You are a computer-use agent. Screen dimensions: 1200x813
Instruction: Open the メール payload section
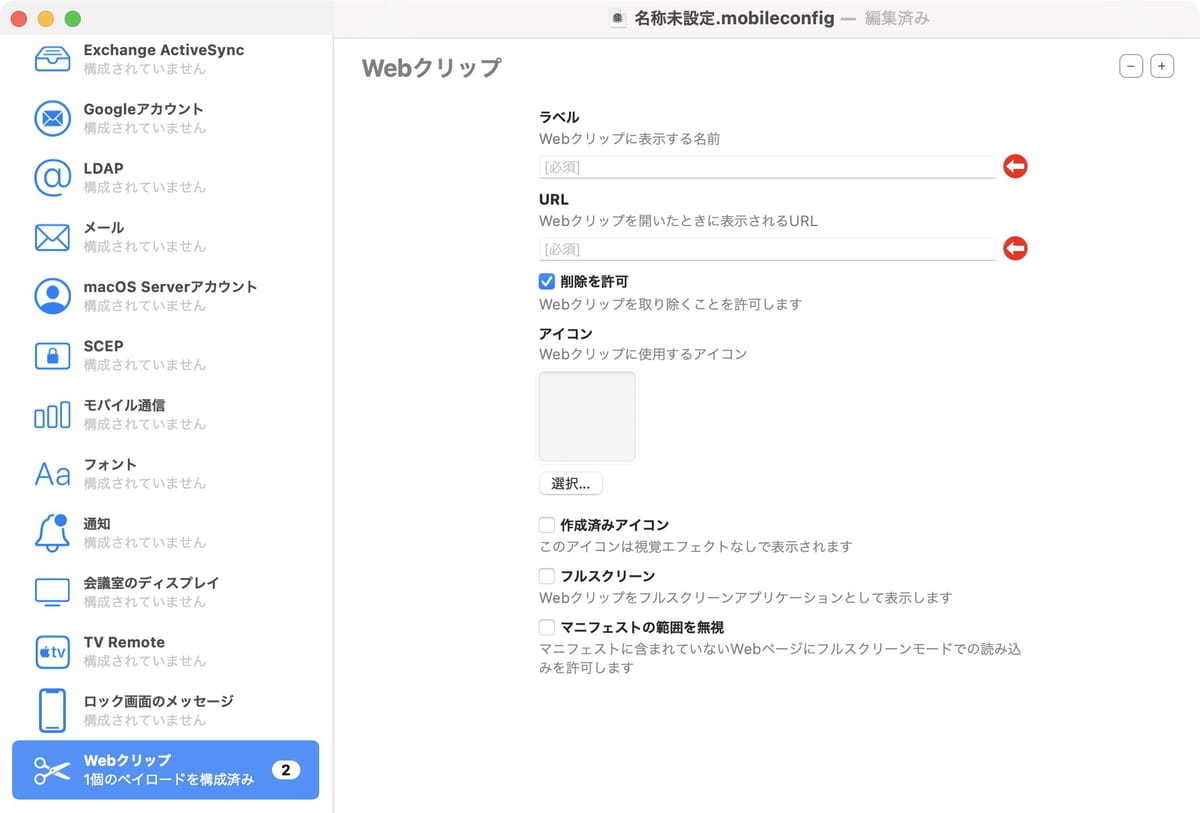click(x=166, y=237)
